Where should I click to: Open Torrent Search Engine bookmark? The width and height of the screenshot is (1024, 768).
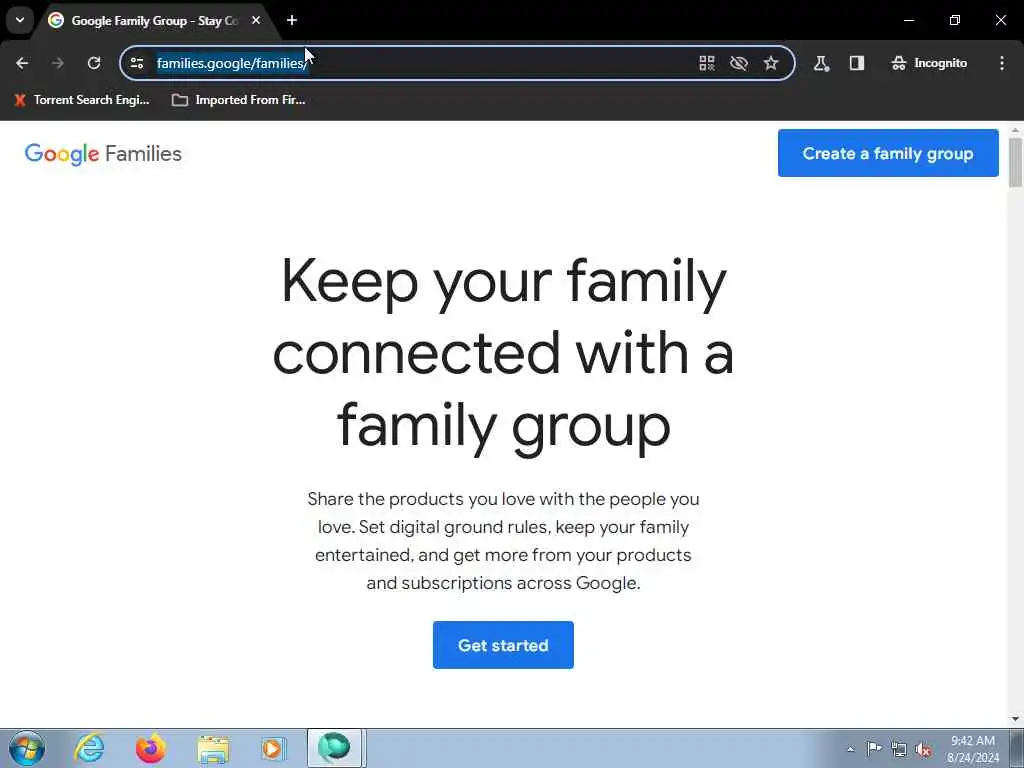pyautogui.click(x=82, y=100)
